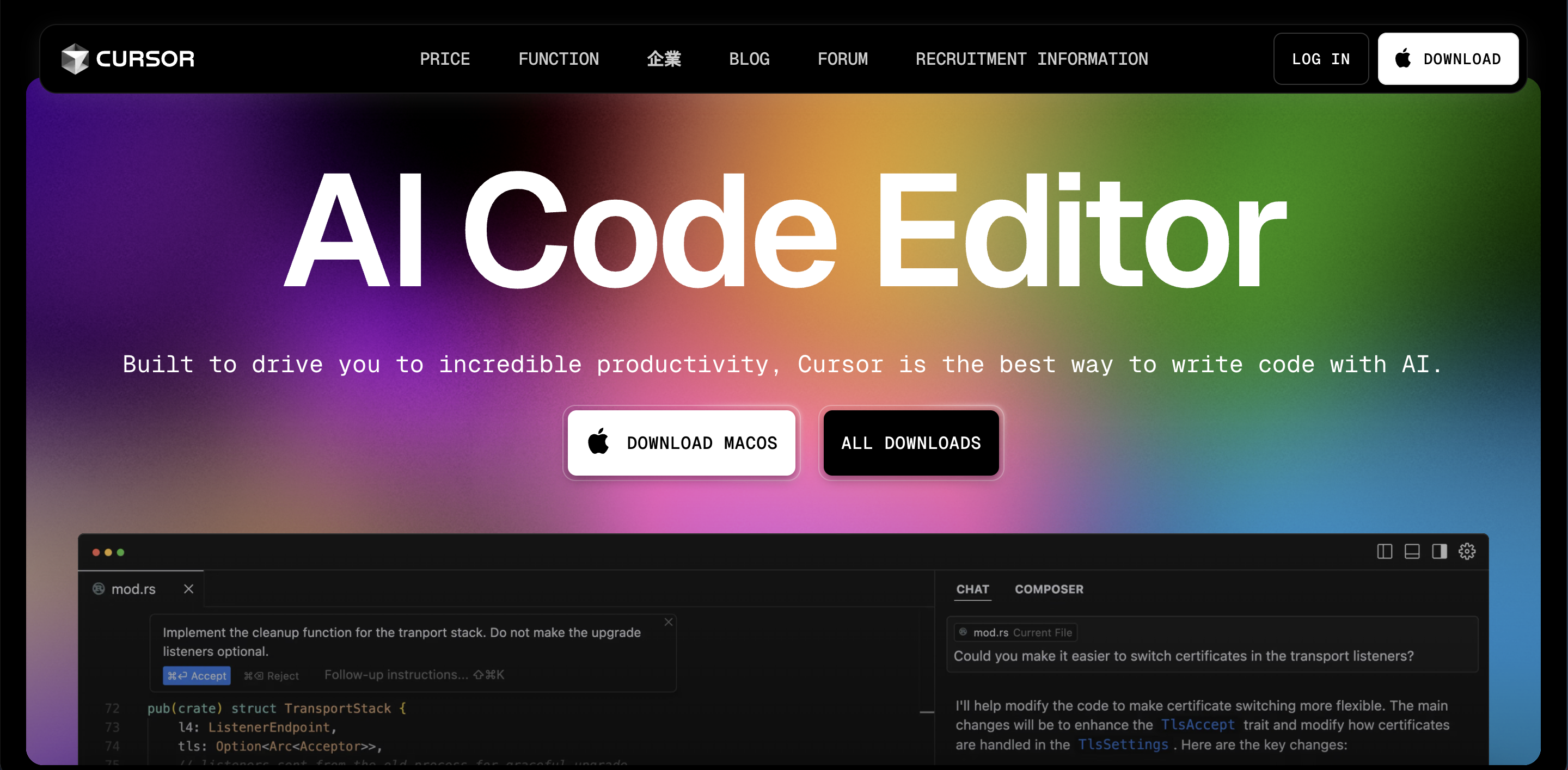Switch to the Composer tab
The image size is (1568, 770).
[1048, 589]
